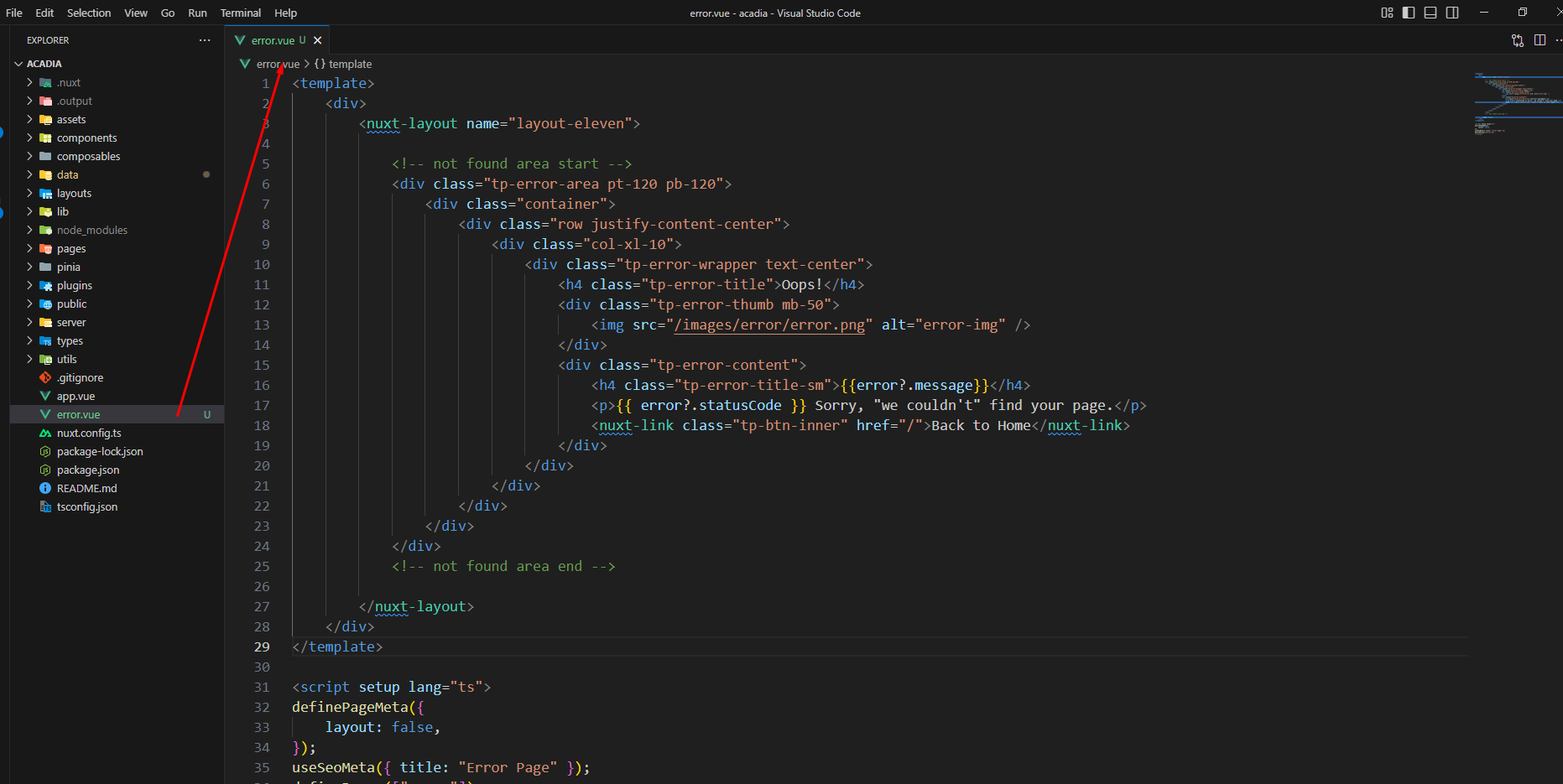Click the Vue icon beside app.vue
This screenshot has height=784, width=1563.
click(46, 396)
